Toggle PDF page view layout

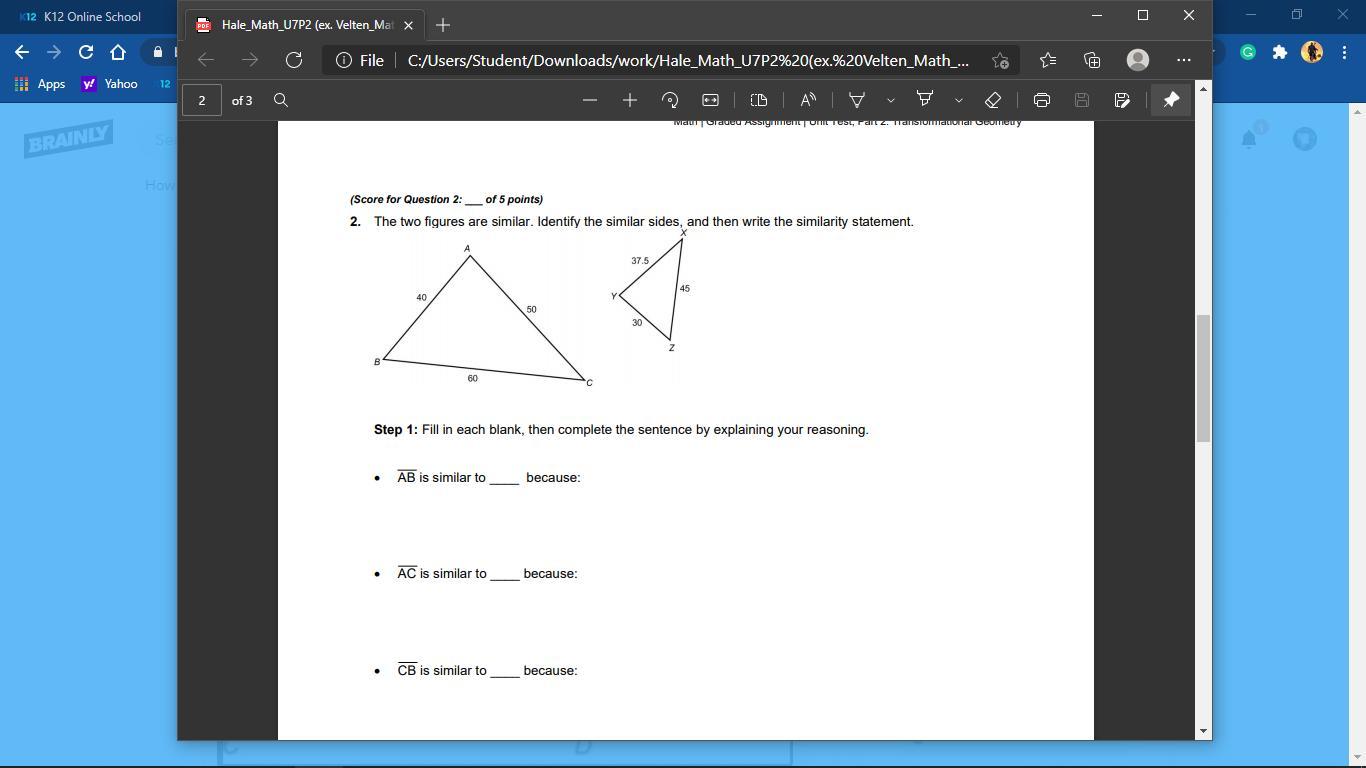point(759,100)
